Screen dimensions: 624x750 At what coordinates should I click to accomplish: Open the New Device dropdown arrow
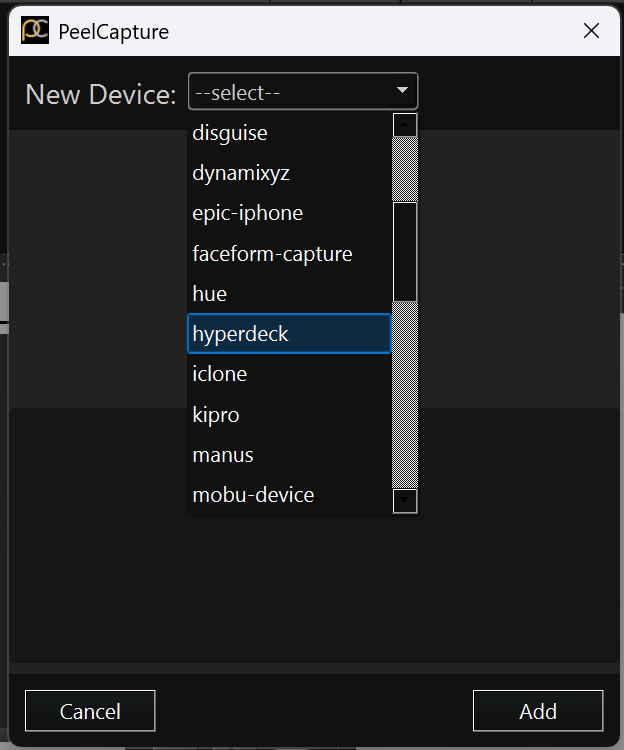click(403, 90)
